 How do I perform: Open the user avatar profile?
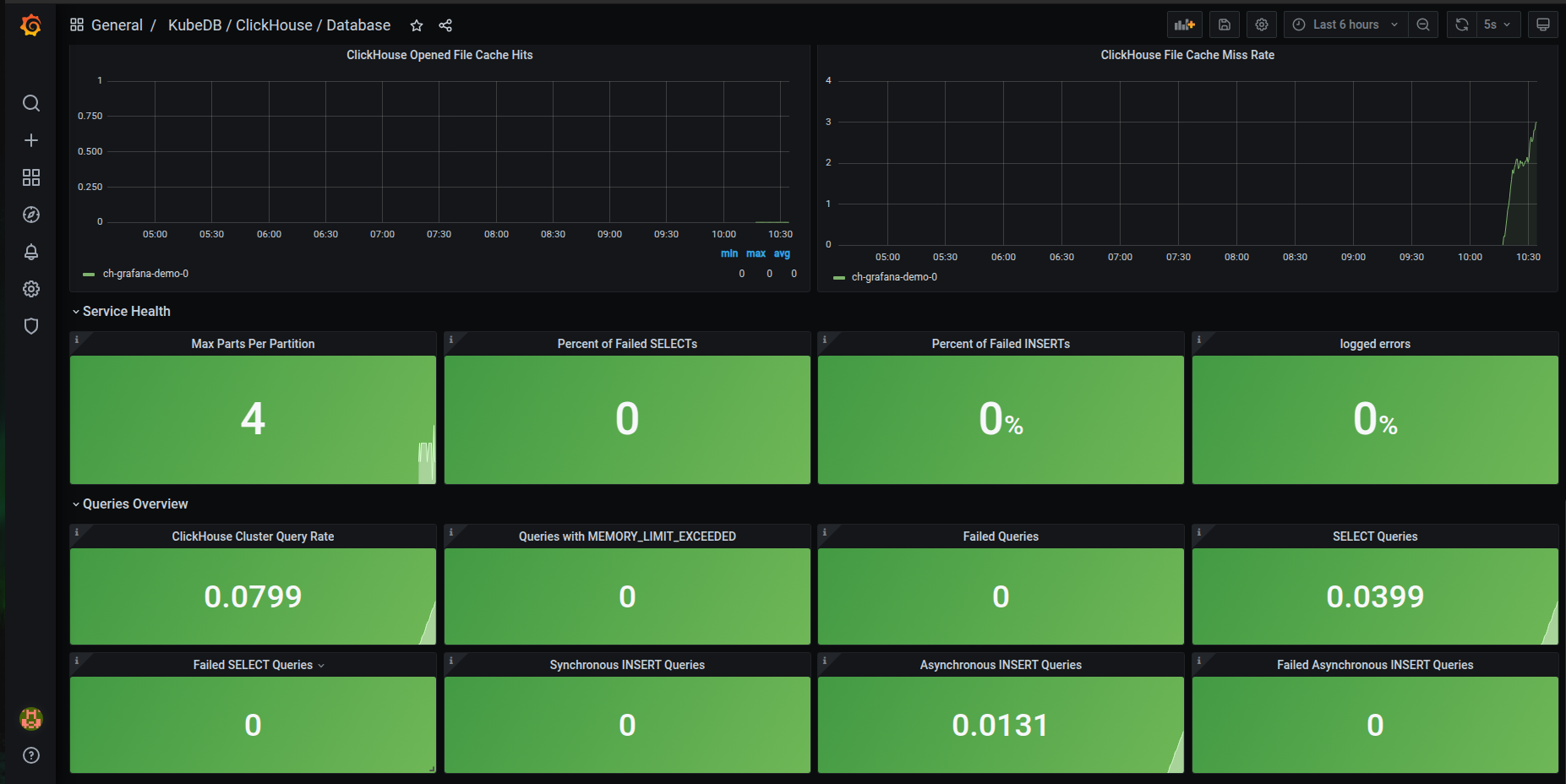tap(31, 719)
